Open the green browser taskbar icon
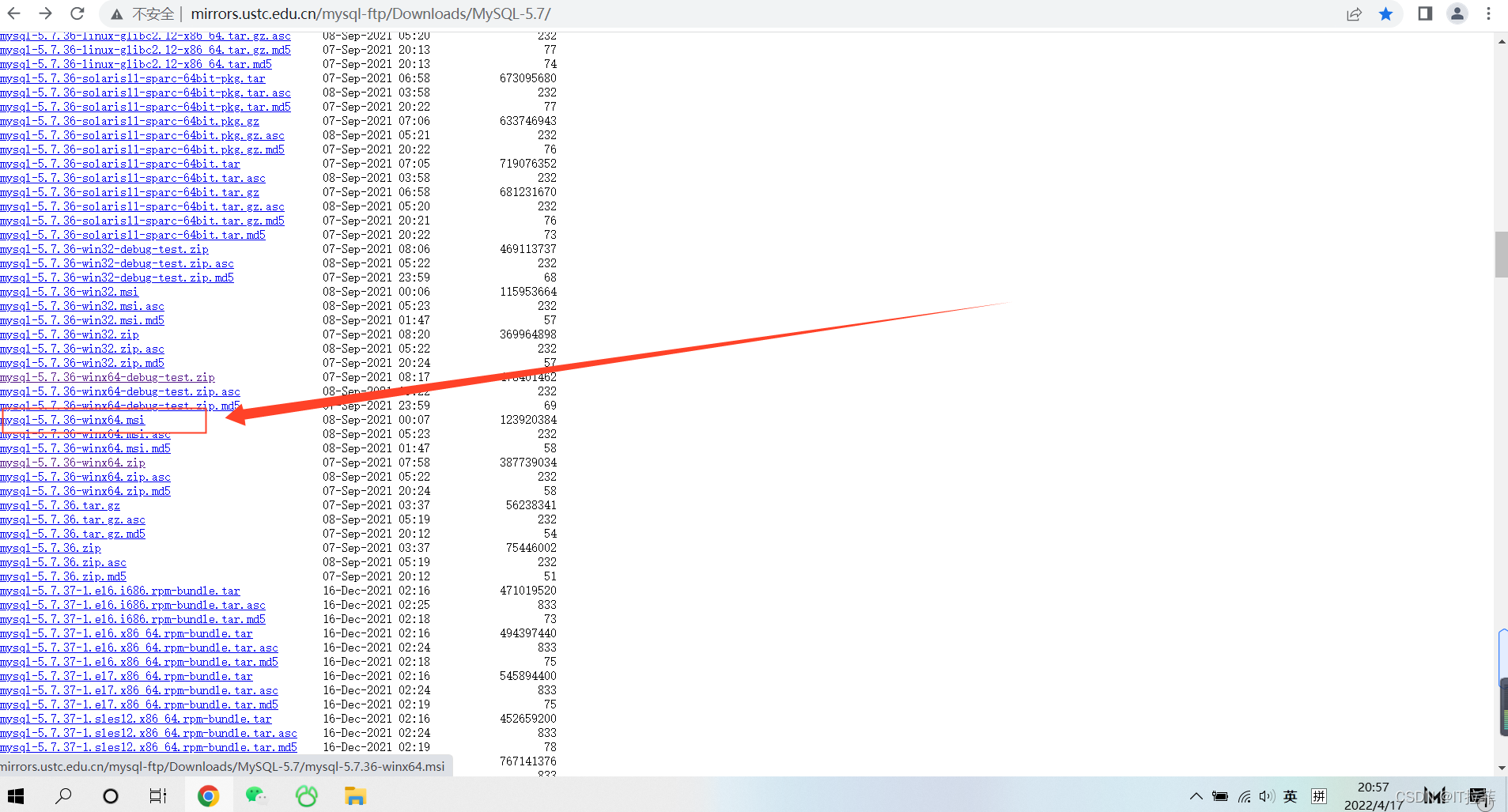This screenshot has height=812, width=1508. [306, 795]
